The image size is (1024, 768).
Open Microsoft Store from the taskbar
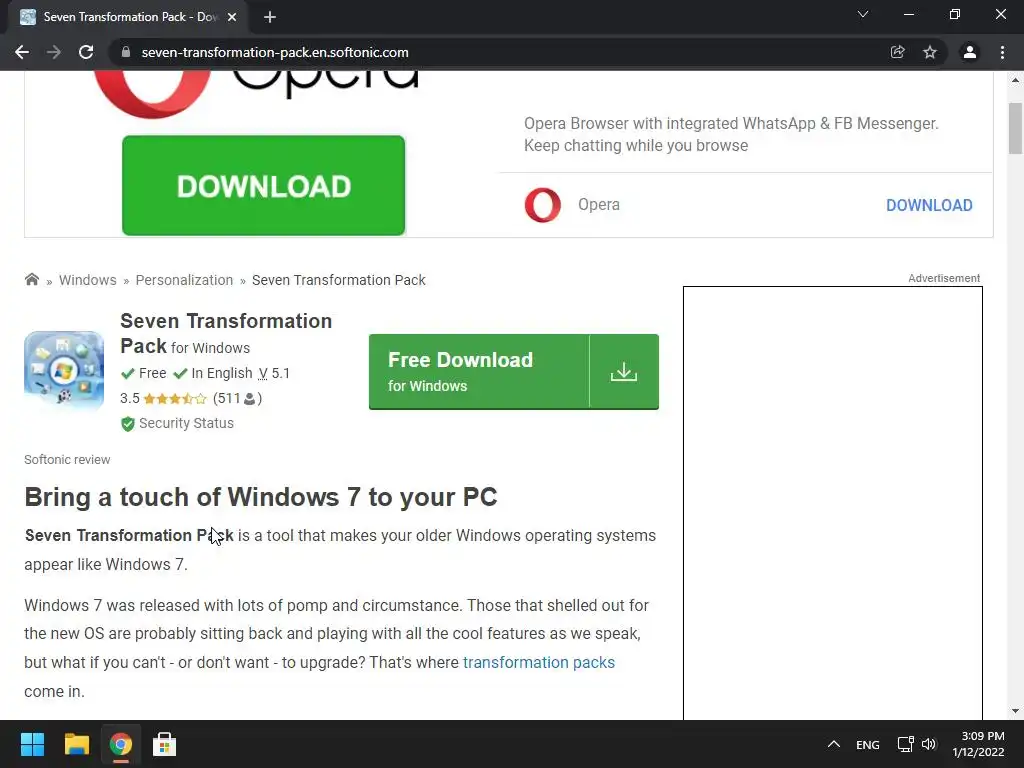pos(165,744)
